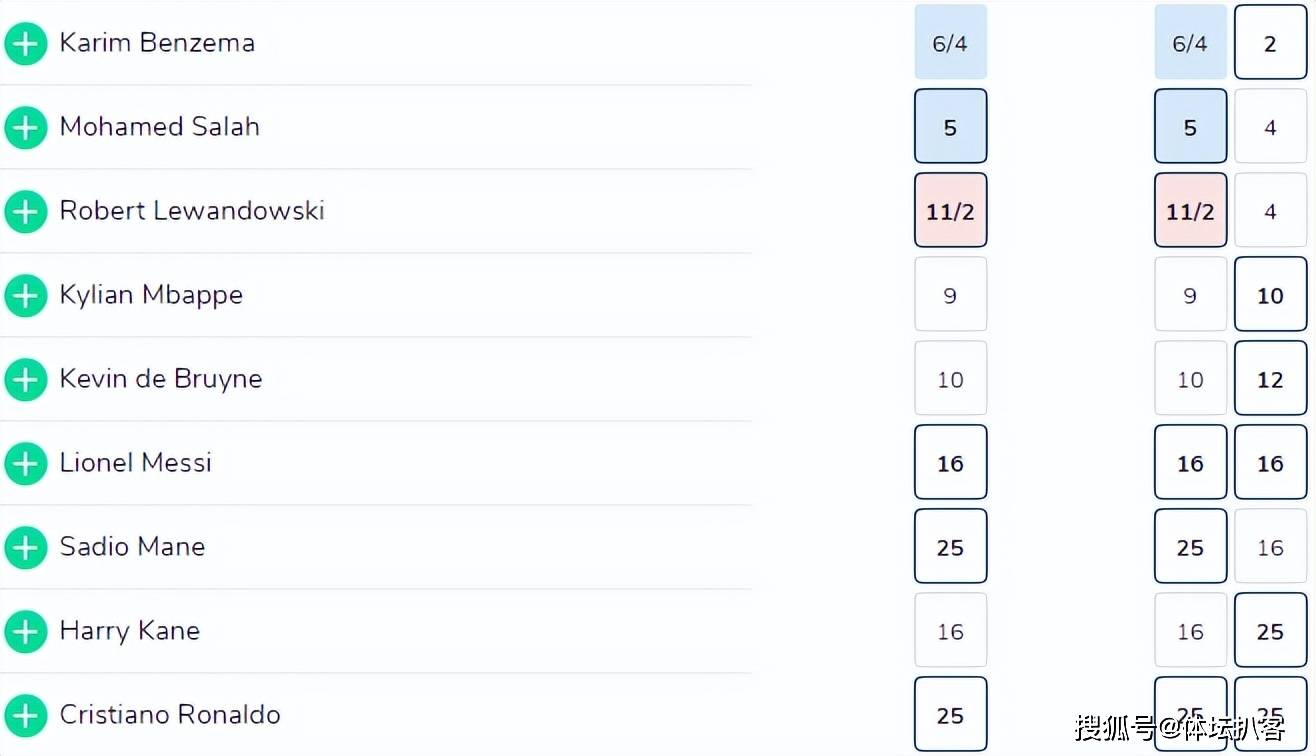The width and height of the screenshot is (1316, 756).
Task: Click the Mohamed Salah player name
Action: [160, 127]
